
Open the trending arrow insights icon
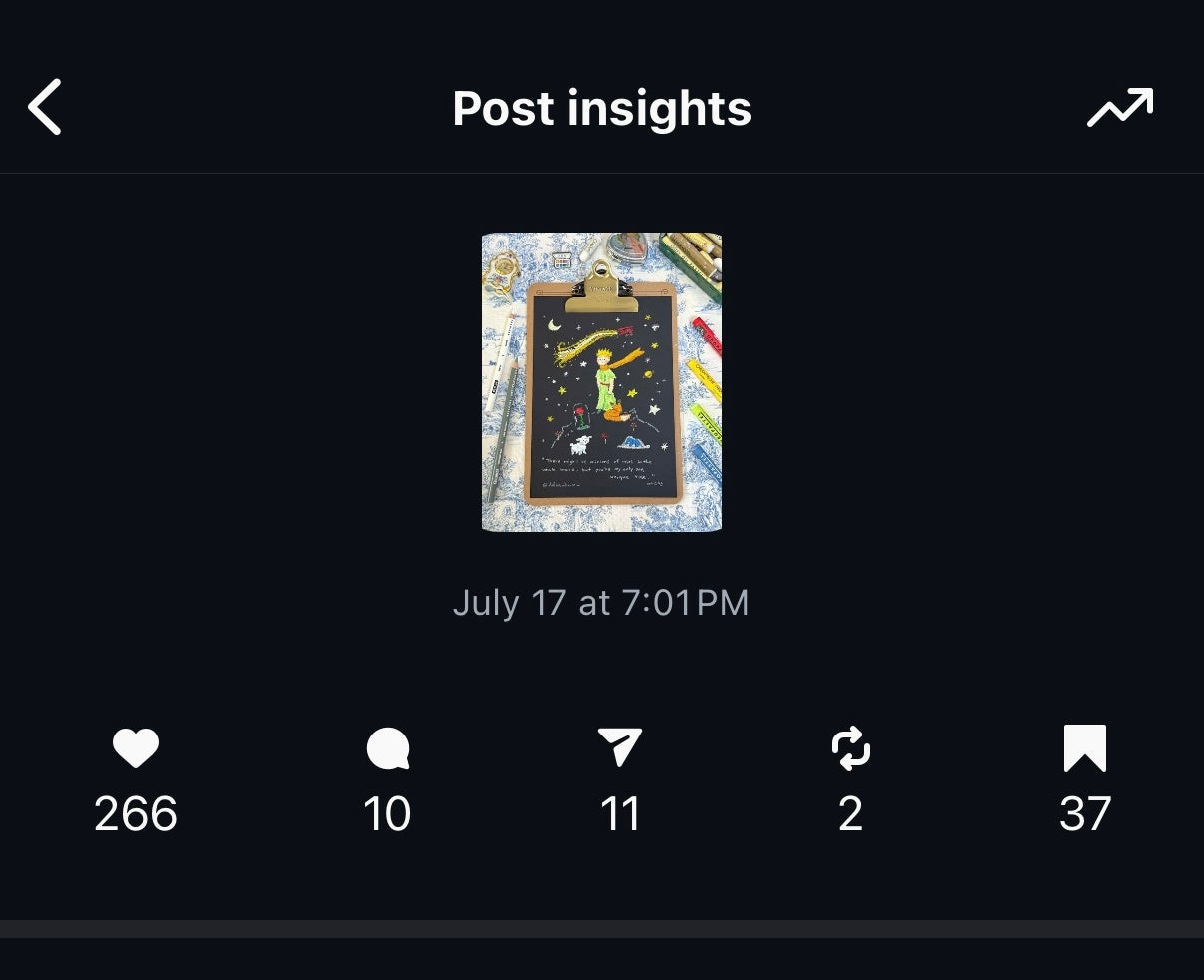[1119, 108]
